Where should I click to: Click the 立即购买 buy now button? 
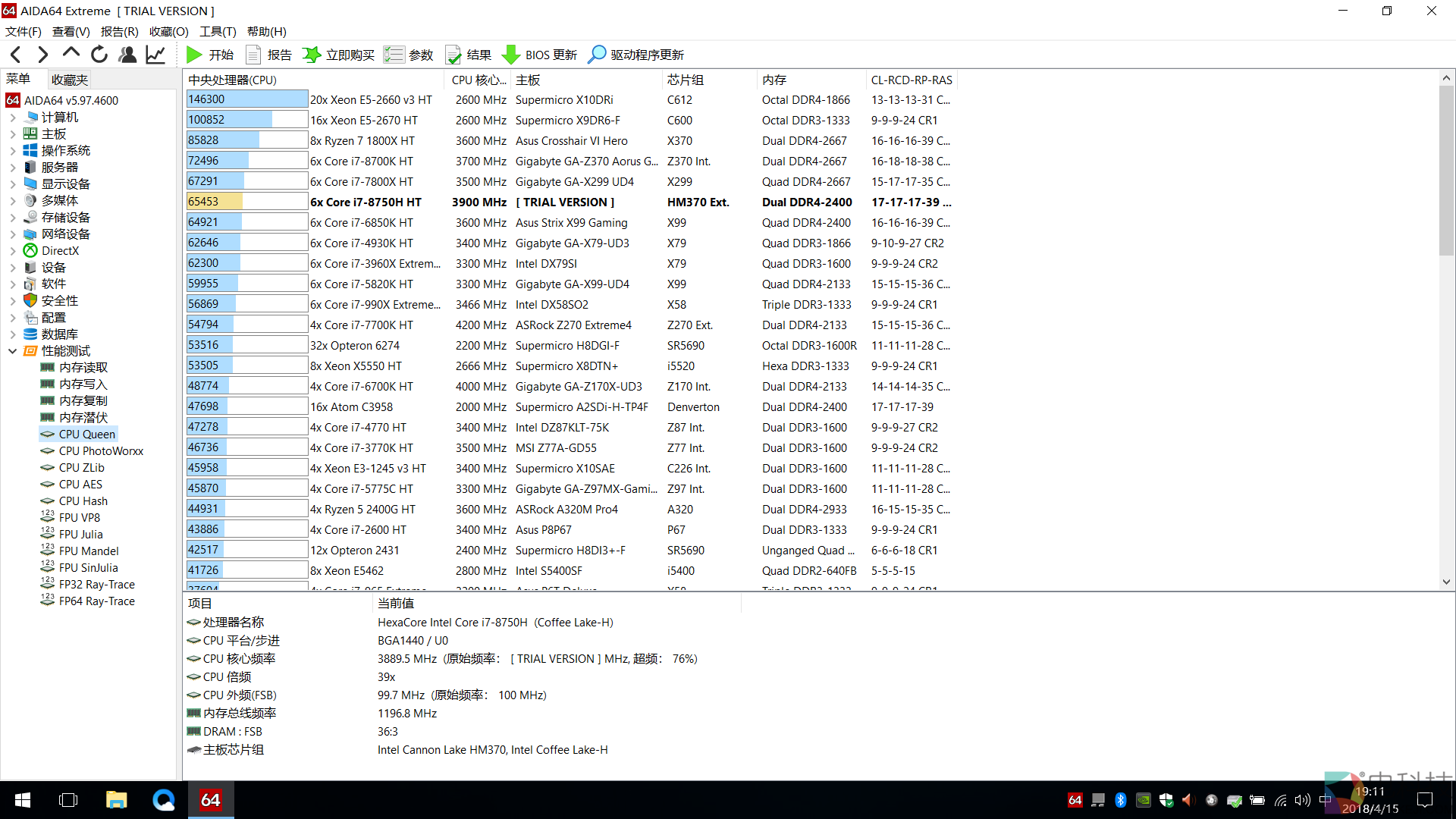(339, 55)
